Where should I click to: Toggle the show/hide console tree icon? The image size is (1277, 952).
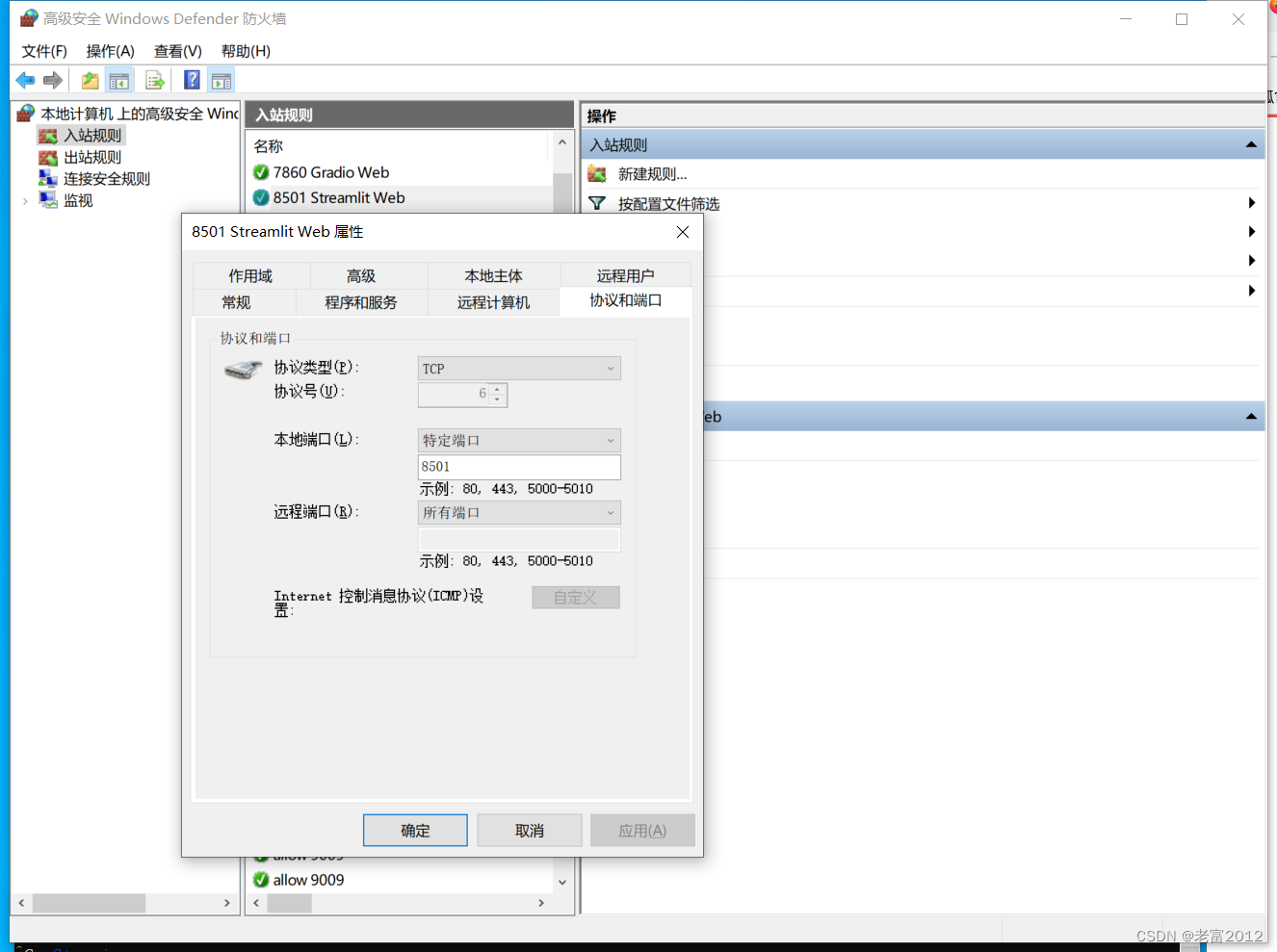coord(119,81)
